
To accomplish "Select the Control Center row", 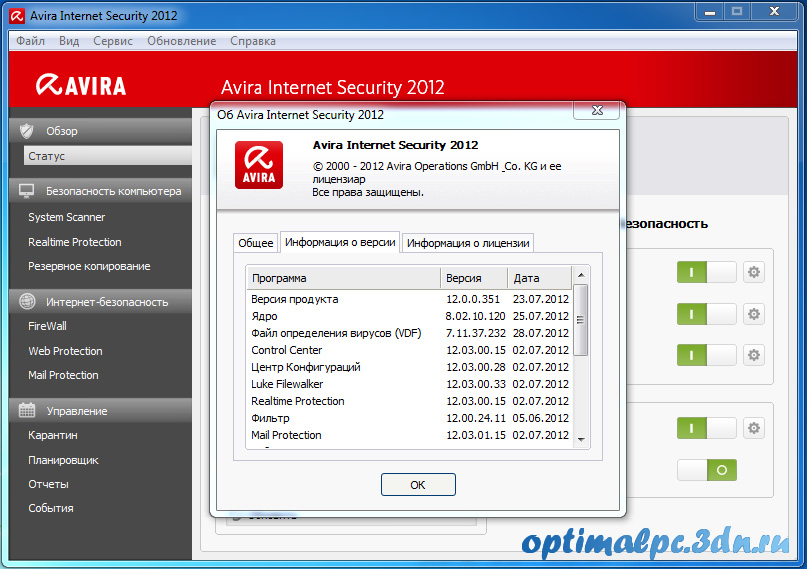I will coord(410,350).
